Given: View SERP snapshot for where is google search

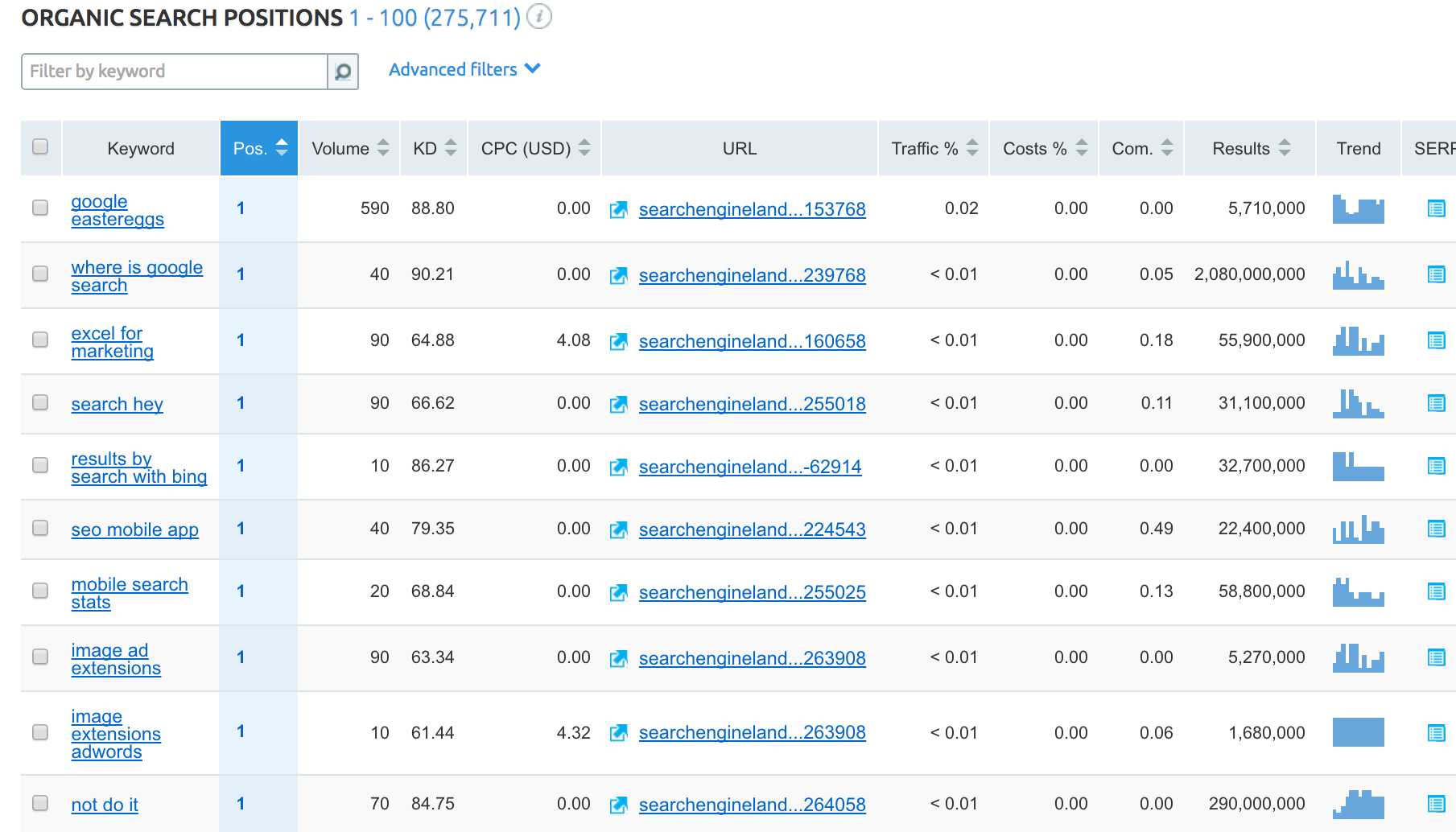Looking at the screenshot, I should coord(1436,274).
